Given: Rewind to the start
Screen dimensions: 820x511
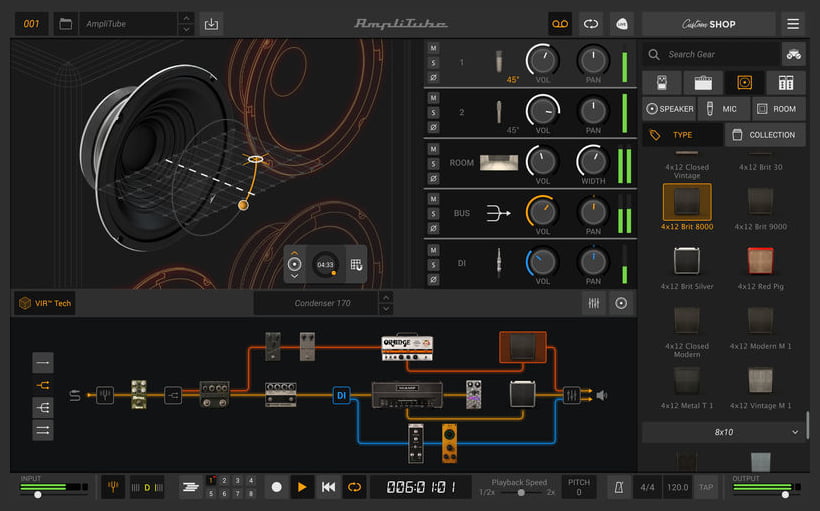Looking at the screenshot, I should click(328, 487).
